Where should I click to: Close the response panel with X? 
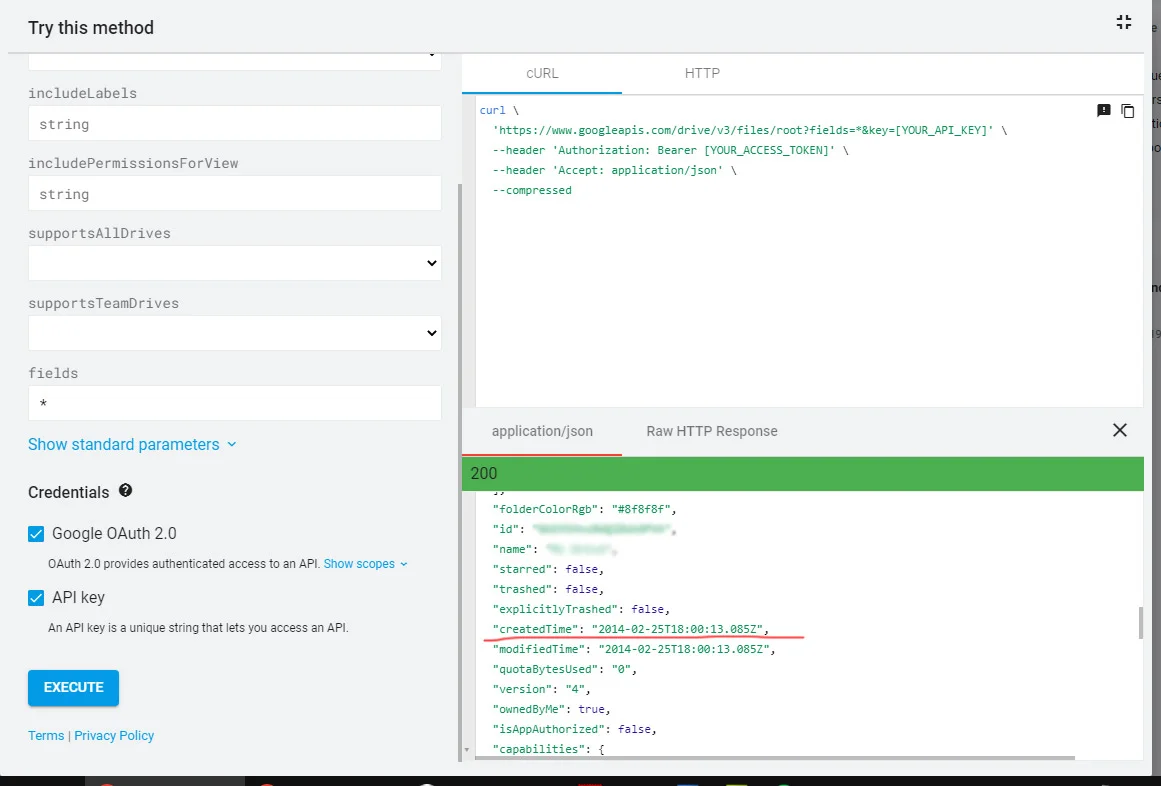click(x=1119, y=430)
